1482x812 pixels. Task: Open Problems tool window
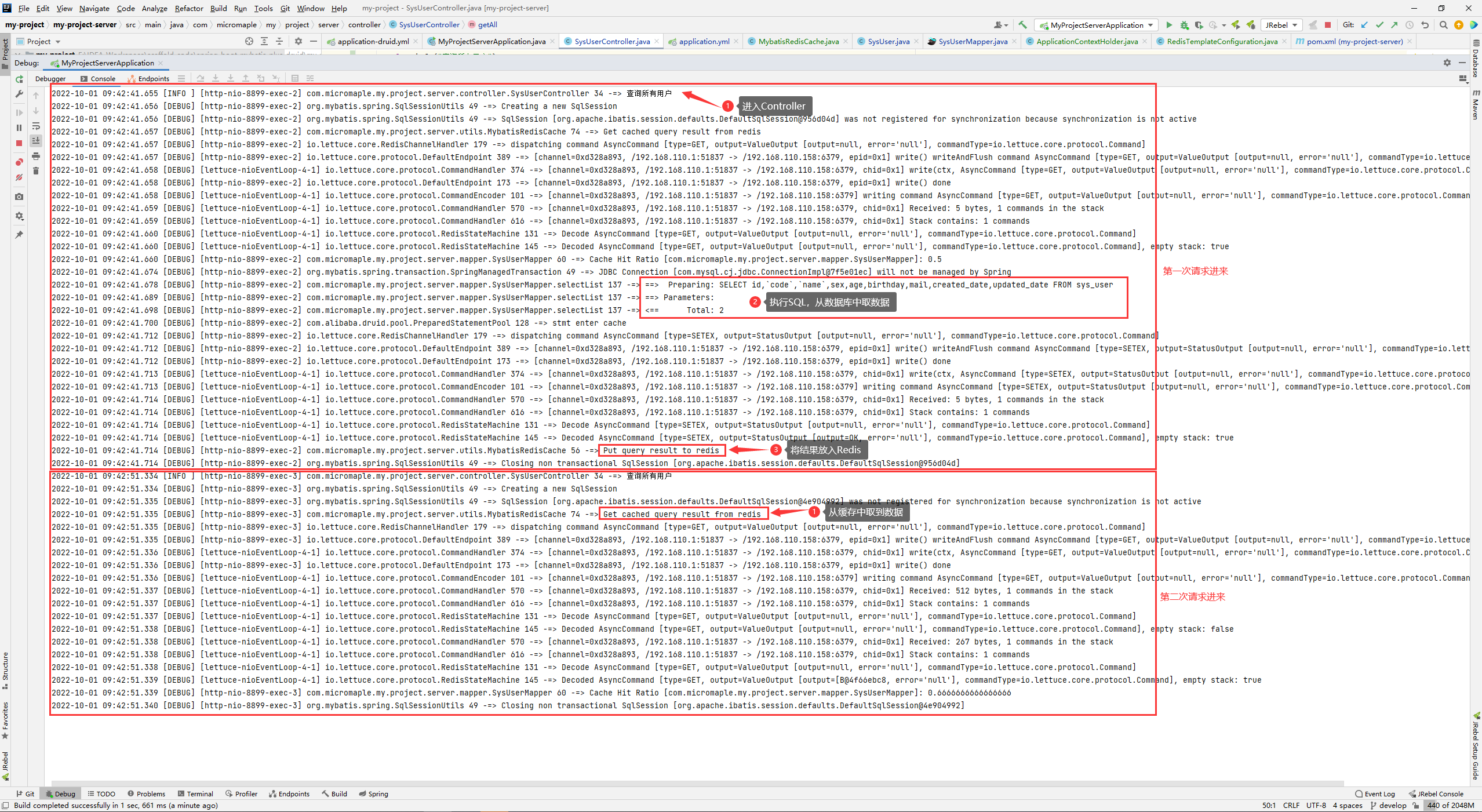147,794
